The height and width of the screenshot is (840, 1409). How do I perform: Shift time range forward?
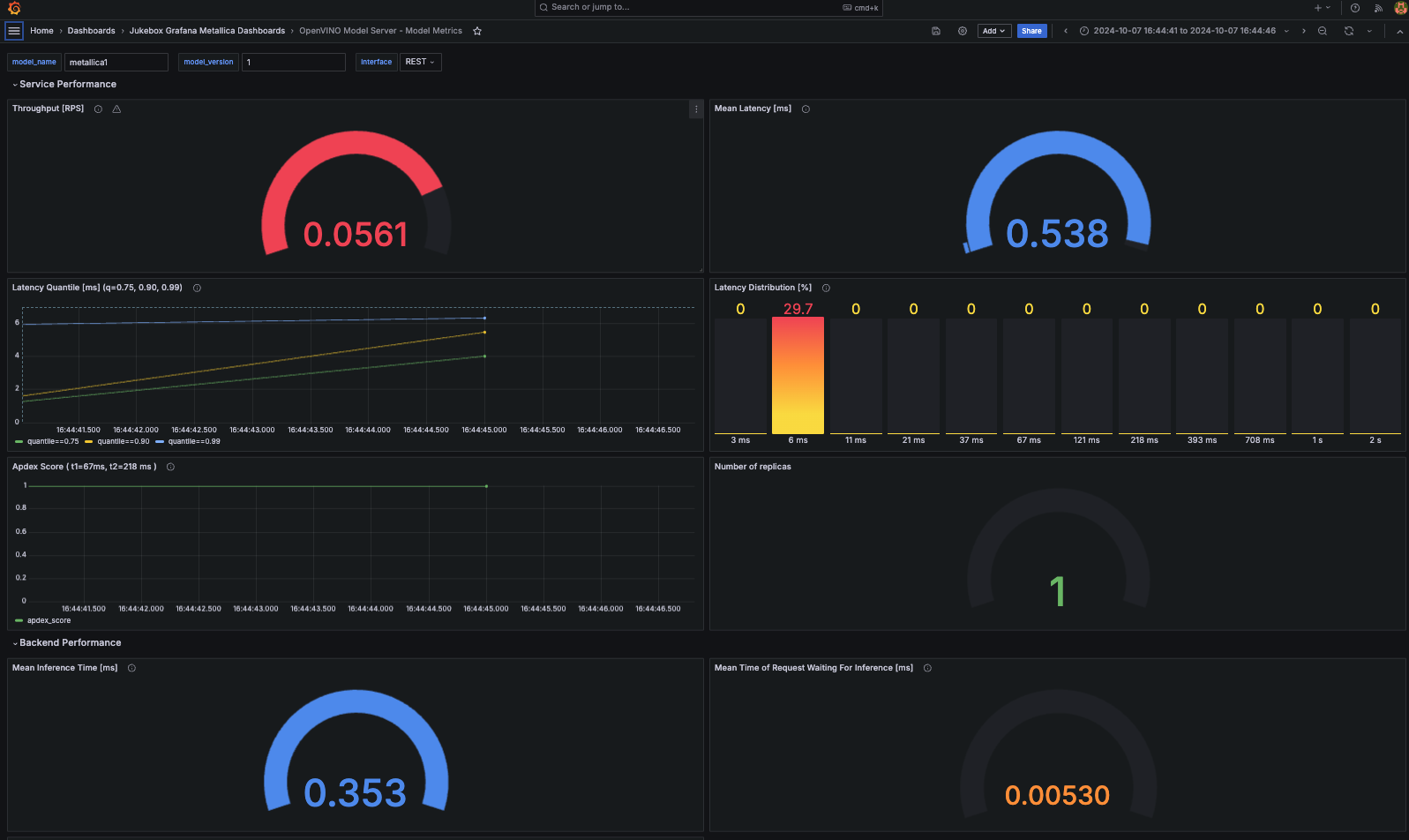coord(1304,31)
